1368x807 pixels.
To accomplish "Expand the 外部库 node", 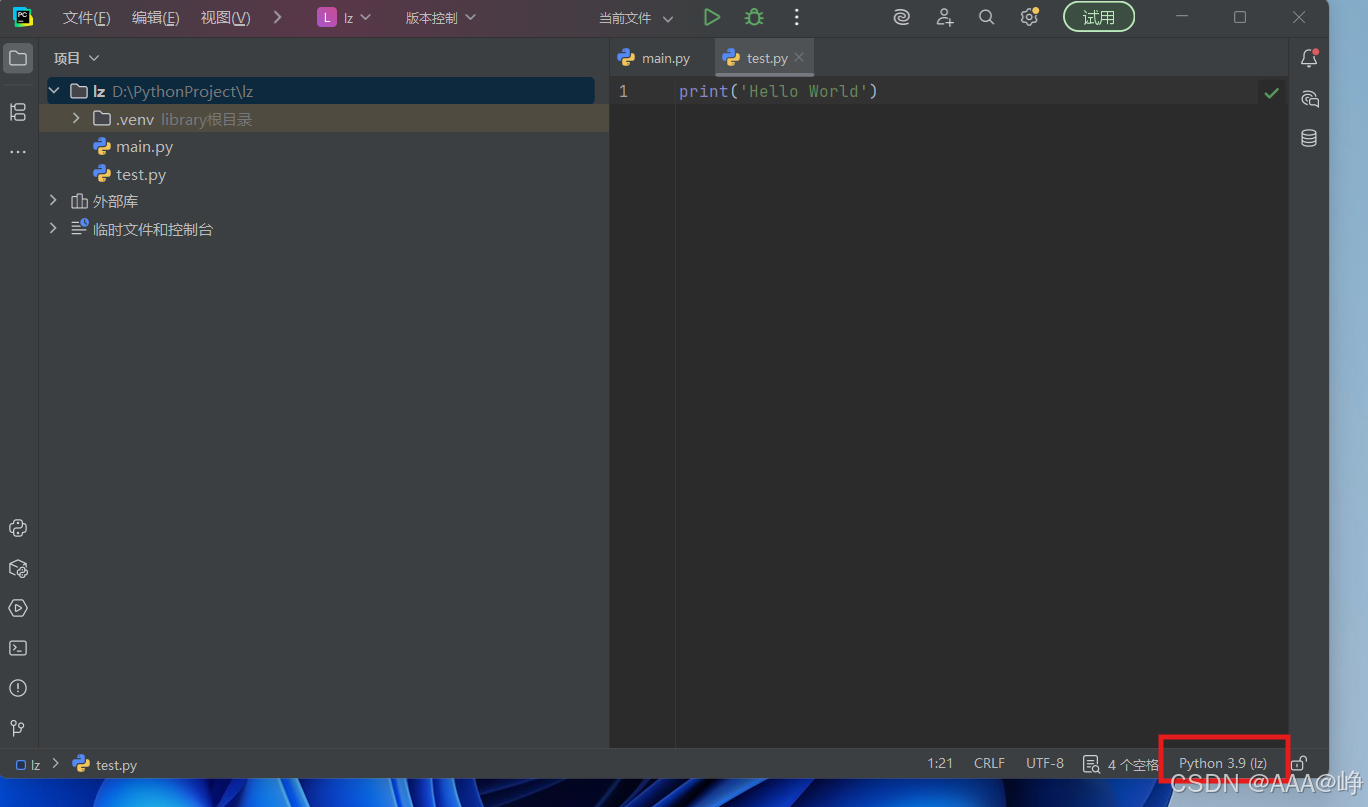I will point(53,201).
